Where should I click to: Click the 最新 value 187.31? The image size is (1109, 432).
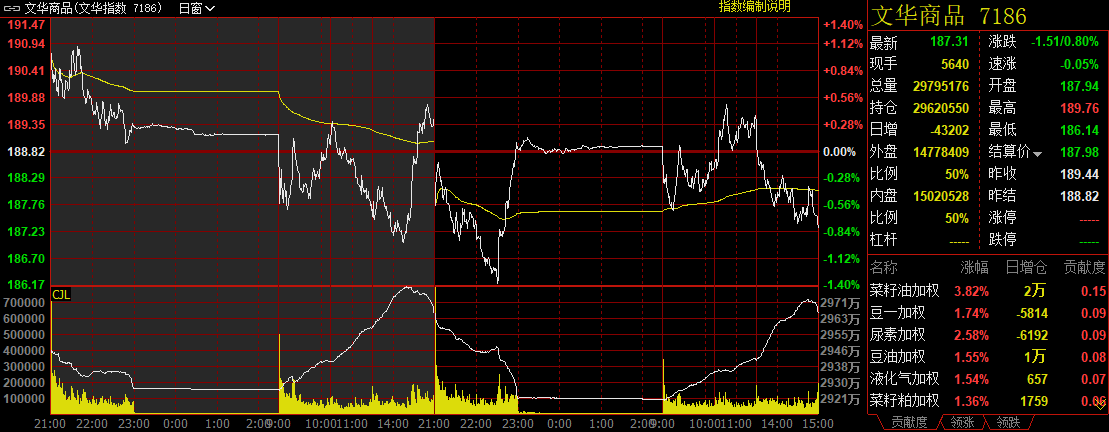pos(949,42)
